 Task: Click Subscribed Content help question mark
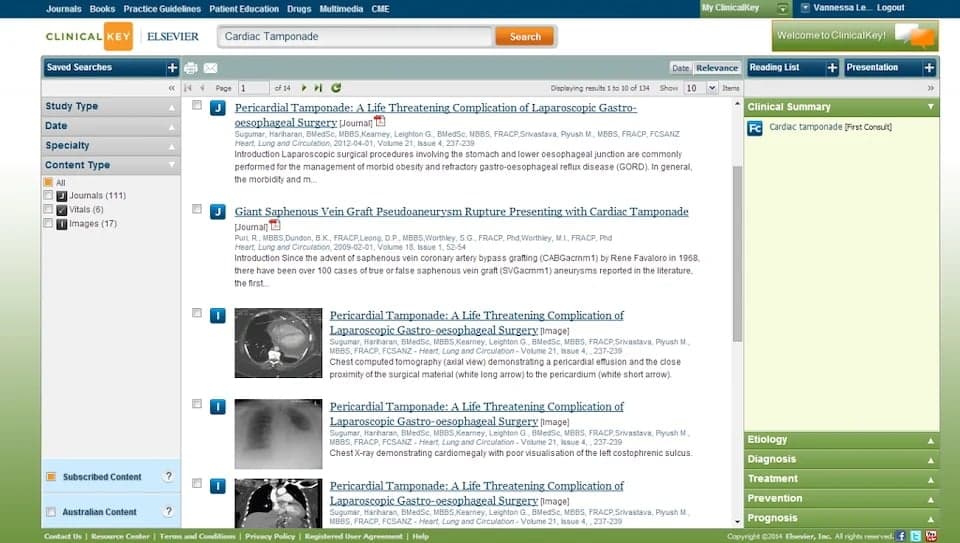168,476
